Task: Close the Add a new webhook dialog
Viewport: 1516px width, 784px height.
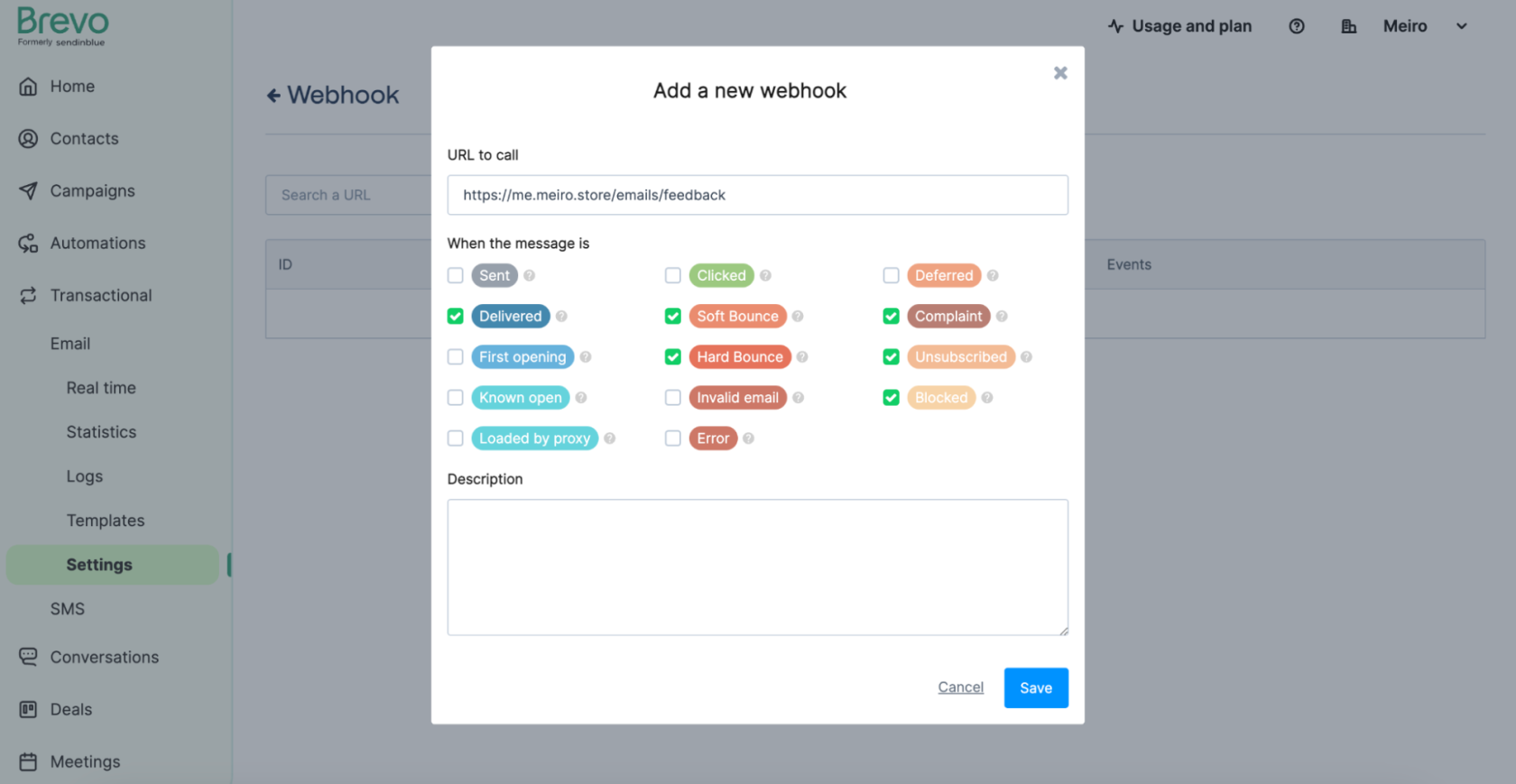Action: (x=1060, y=73)
